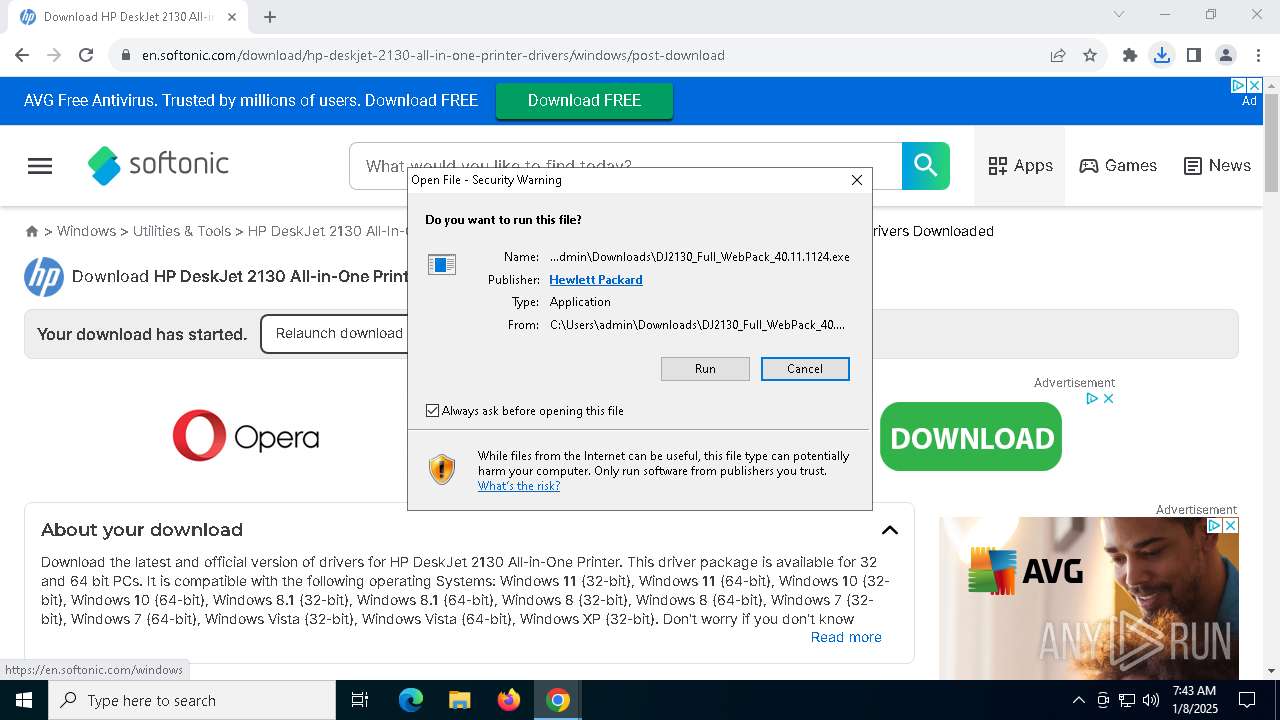Screen dimensions: 1280x720
Task: Uncheck Always ask before opening this file
Action: tap(433, 411)
